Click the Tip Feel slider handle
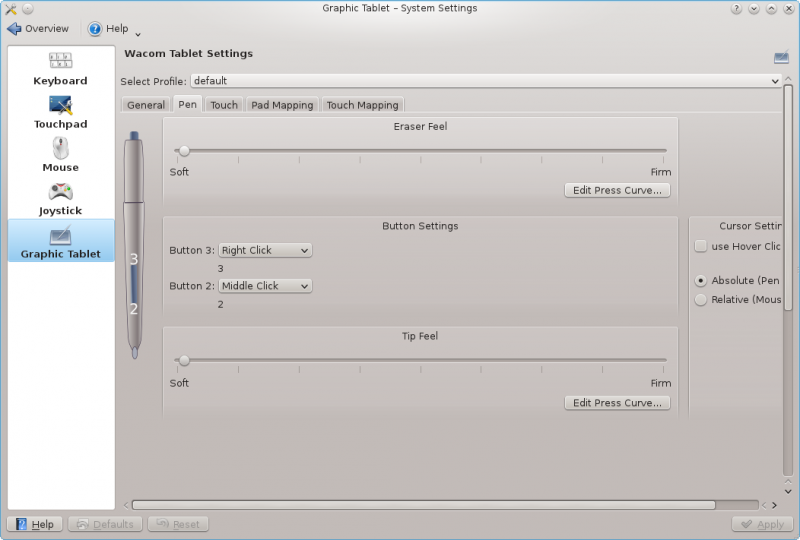Viewport: 800px width, 540px height. 184,360
